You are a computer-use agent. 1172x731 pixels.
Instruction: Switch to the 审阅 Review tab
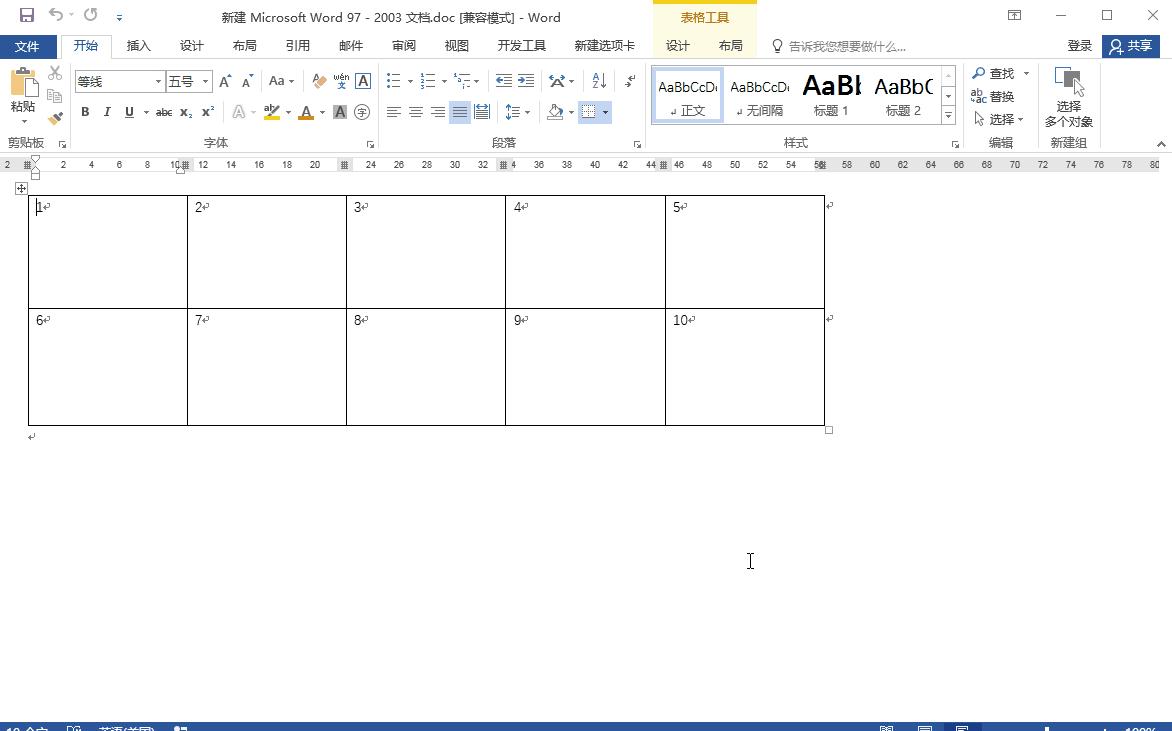click(404, 46)
